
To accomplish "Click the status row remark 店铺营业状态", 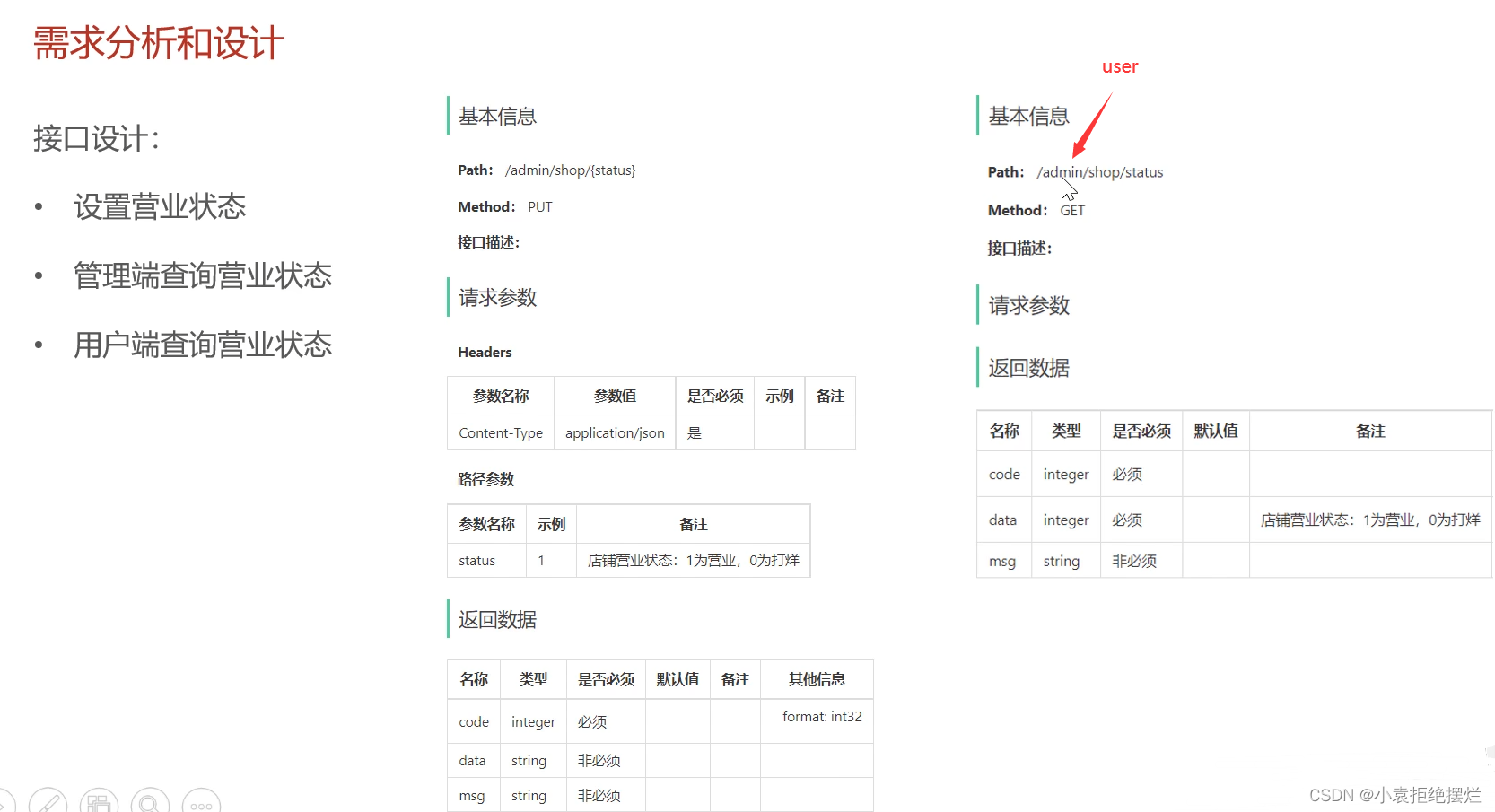I will click(x=693, y=560).
